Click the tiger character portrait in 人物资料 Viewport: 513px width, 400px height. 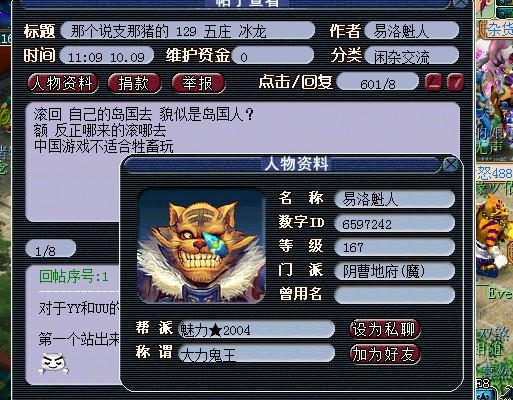pyautogui.click(x=201, y=246)
